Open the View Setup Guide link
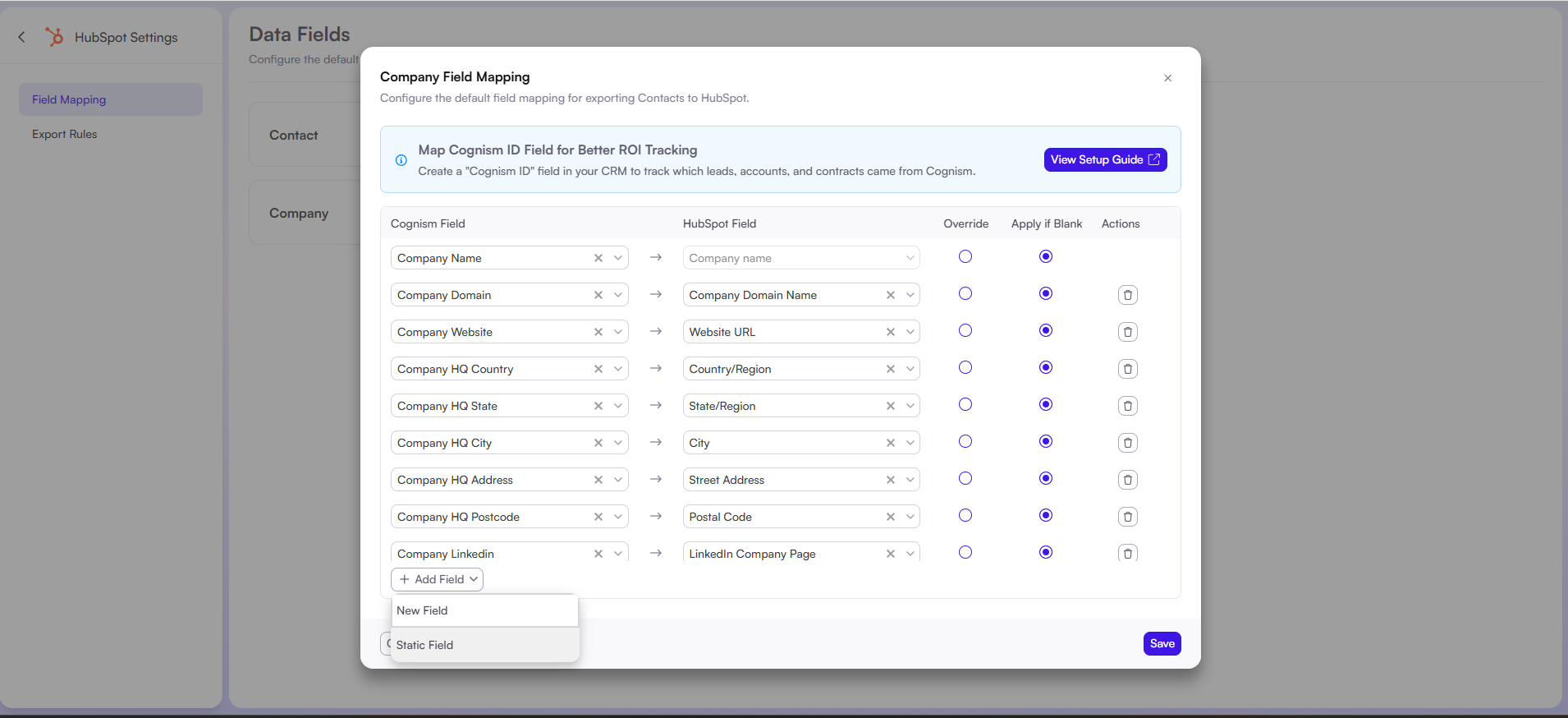 [x=1105, y=159]
